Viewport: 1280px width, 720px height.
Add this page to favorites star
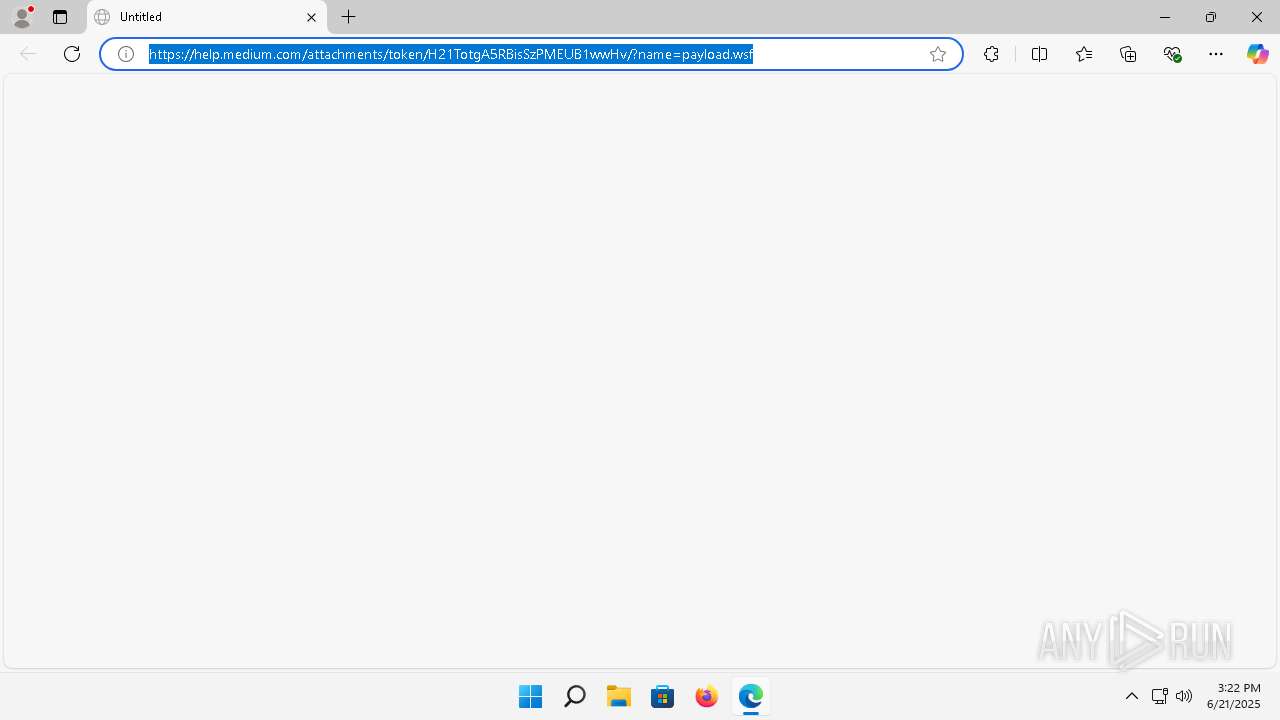pos(938,54)
